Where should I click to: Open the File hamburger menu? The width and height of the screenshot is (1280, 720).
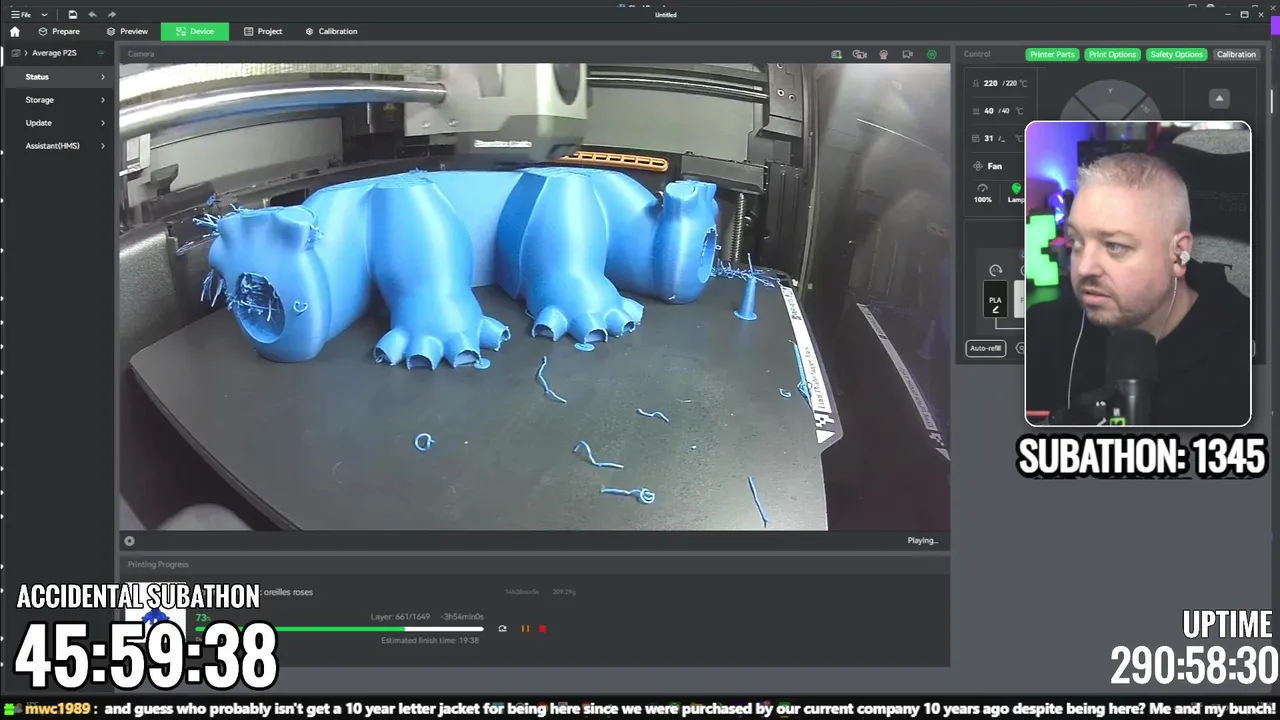pyautogui.click(x=20, y=14)
